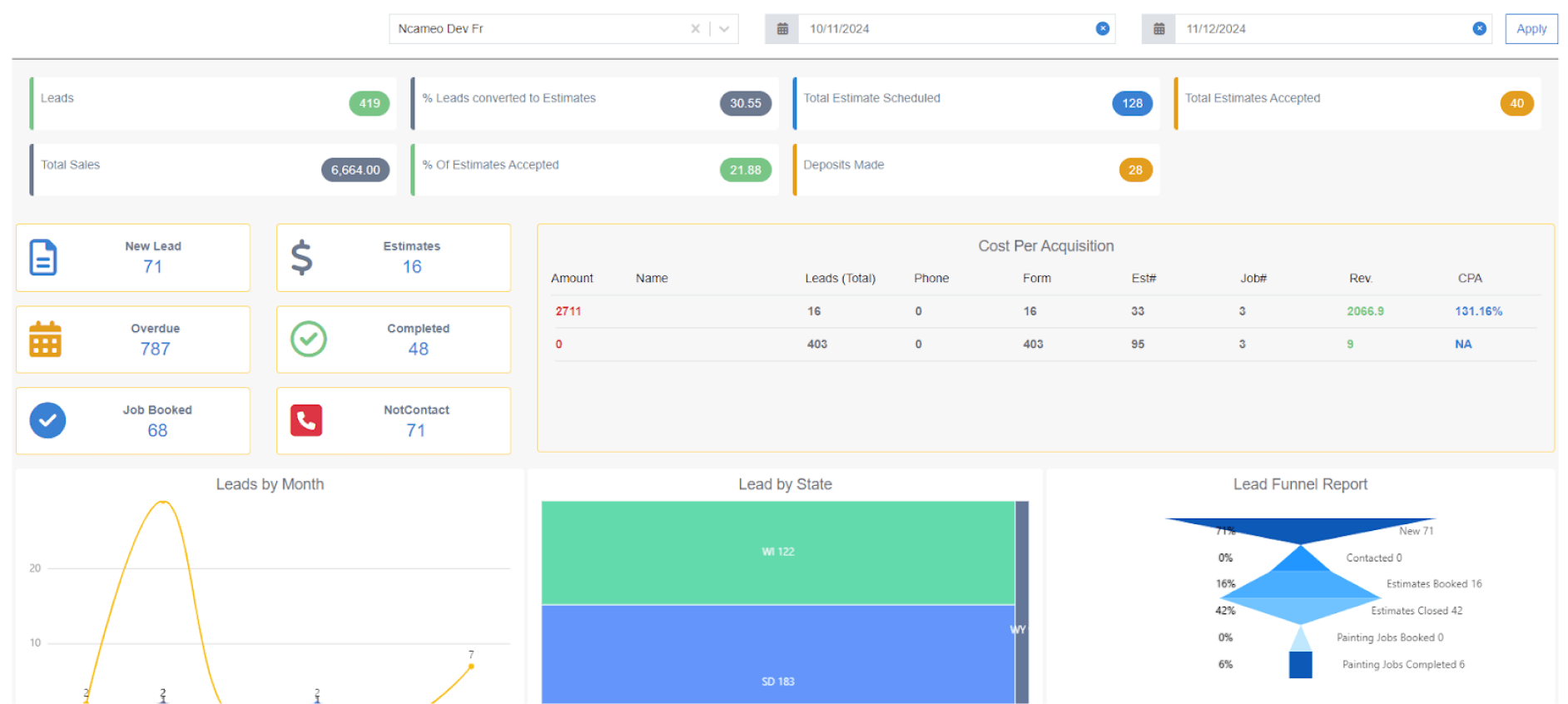Image resolution: width=1568 pixels, height=704 pixels.
Task: Open the end date calendar icon
Action: pos(1159,29)
